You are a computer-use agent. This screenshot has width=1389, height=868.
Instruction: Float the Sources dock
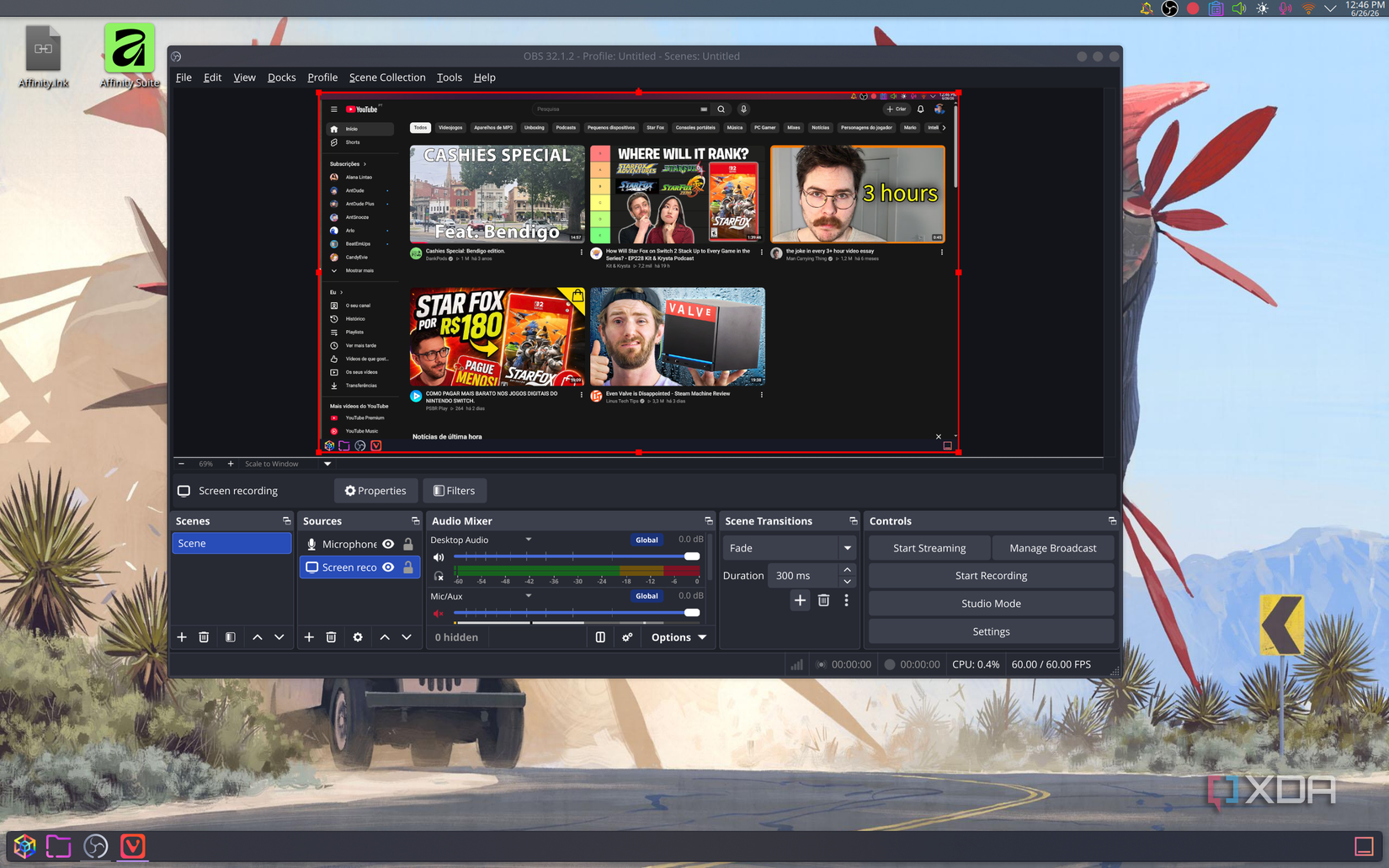click(x=415, y=521)
